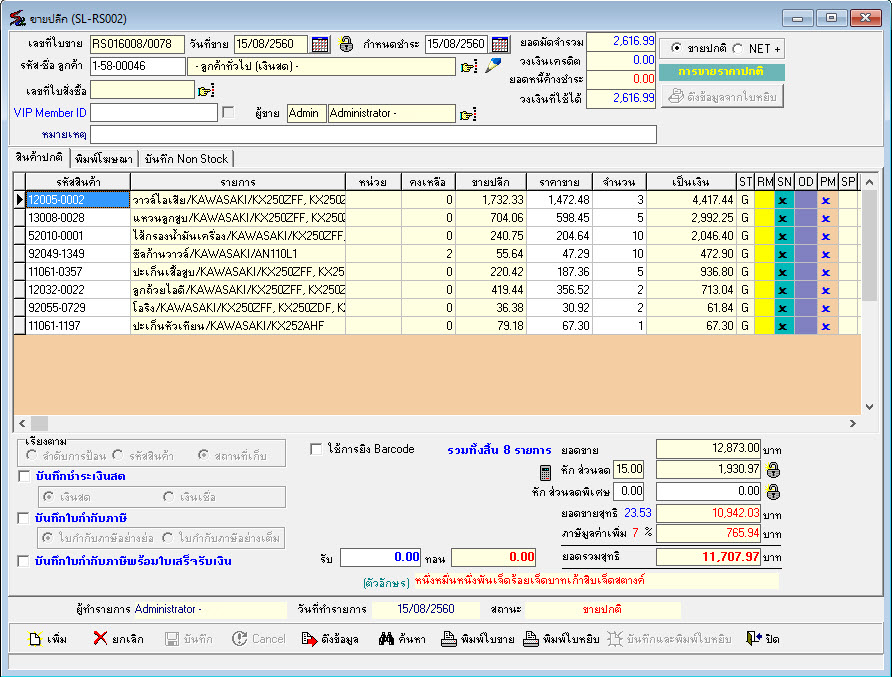Click the SN mark in row 52010-0001
This screenshot has height=677, width=892.
click(x=783, y=236)
